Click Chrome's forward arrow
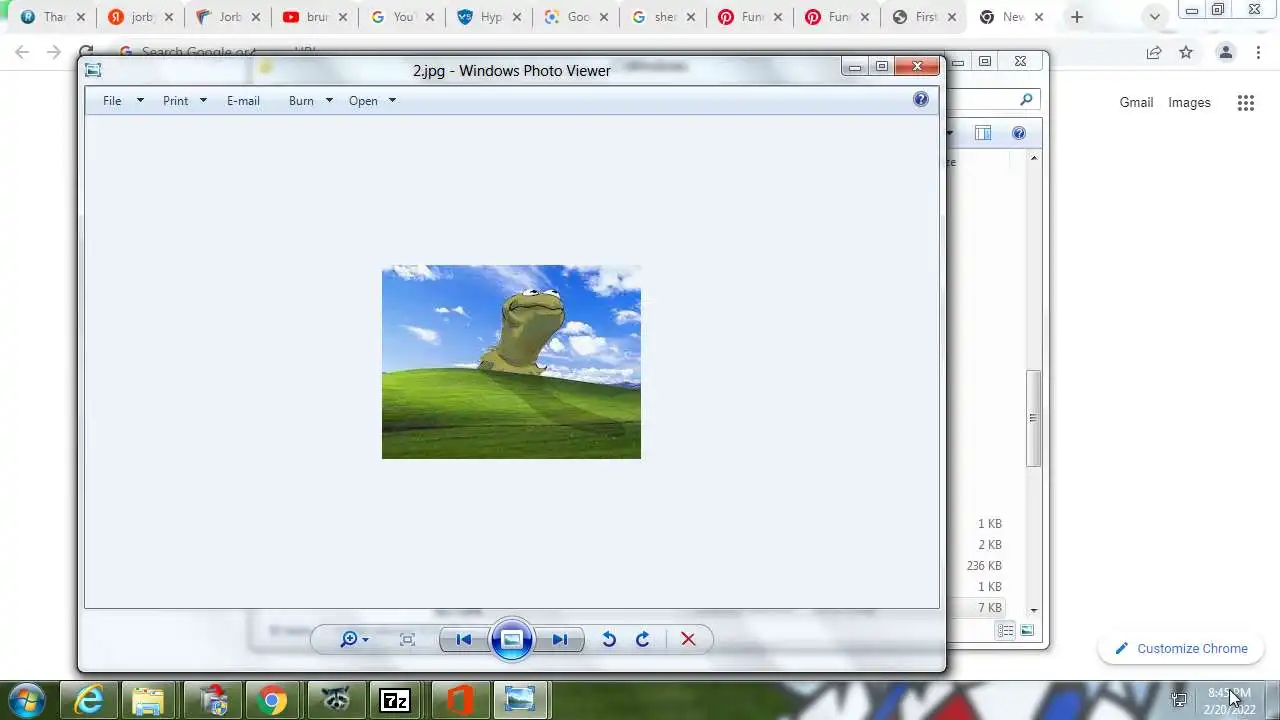Screen dimensions: 1280x720 click(x=54, y=52)
